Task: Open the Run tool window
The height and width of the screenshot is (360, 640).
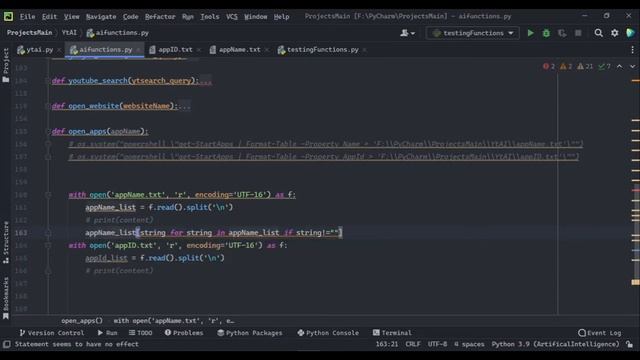Action: (x=107, y=333)
